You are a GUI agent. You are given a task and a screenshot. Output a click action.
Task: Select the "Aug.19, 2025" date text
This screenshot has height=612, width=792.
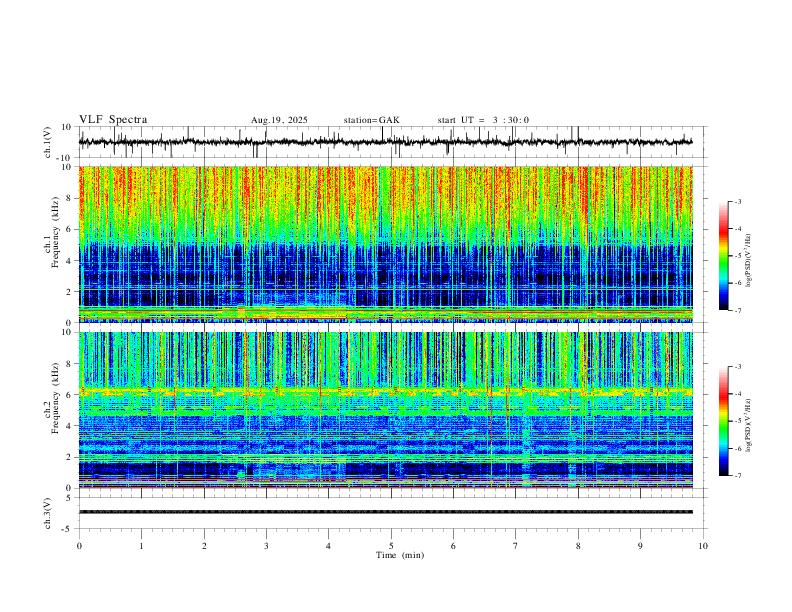point(279,120)
